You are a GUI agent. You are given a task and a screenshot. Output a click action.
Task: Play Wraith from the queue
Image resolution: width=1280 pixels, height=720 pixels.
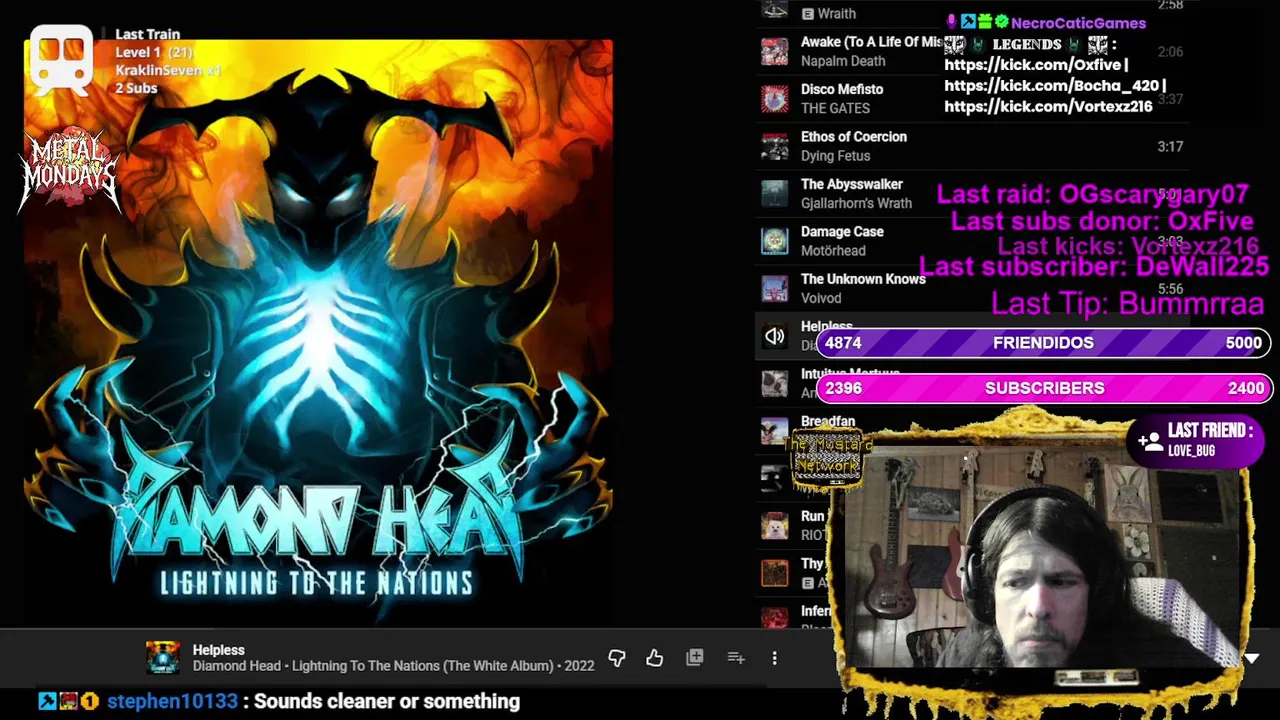836,14
